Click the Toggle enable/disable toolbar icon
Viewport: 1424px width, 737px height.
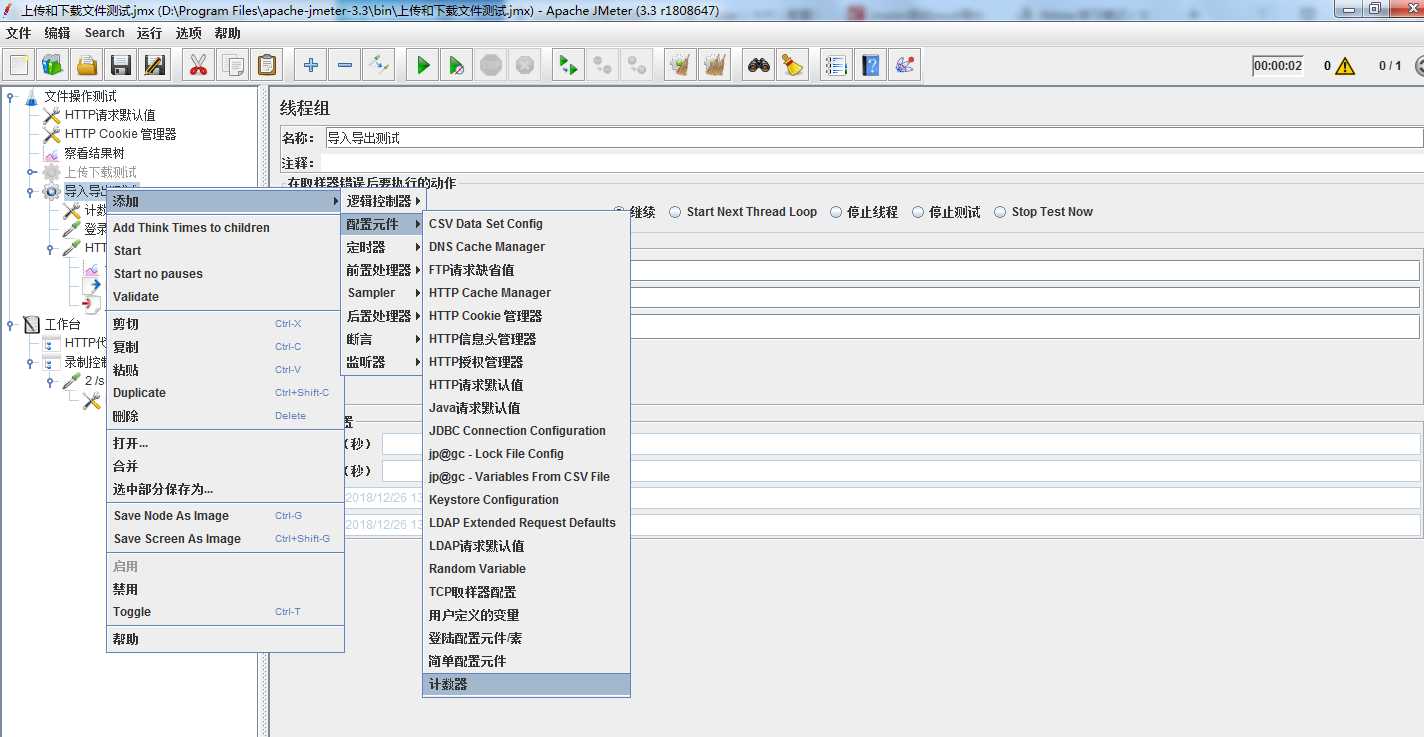pos(379,65)
